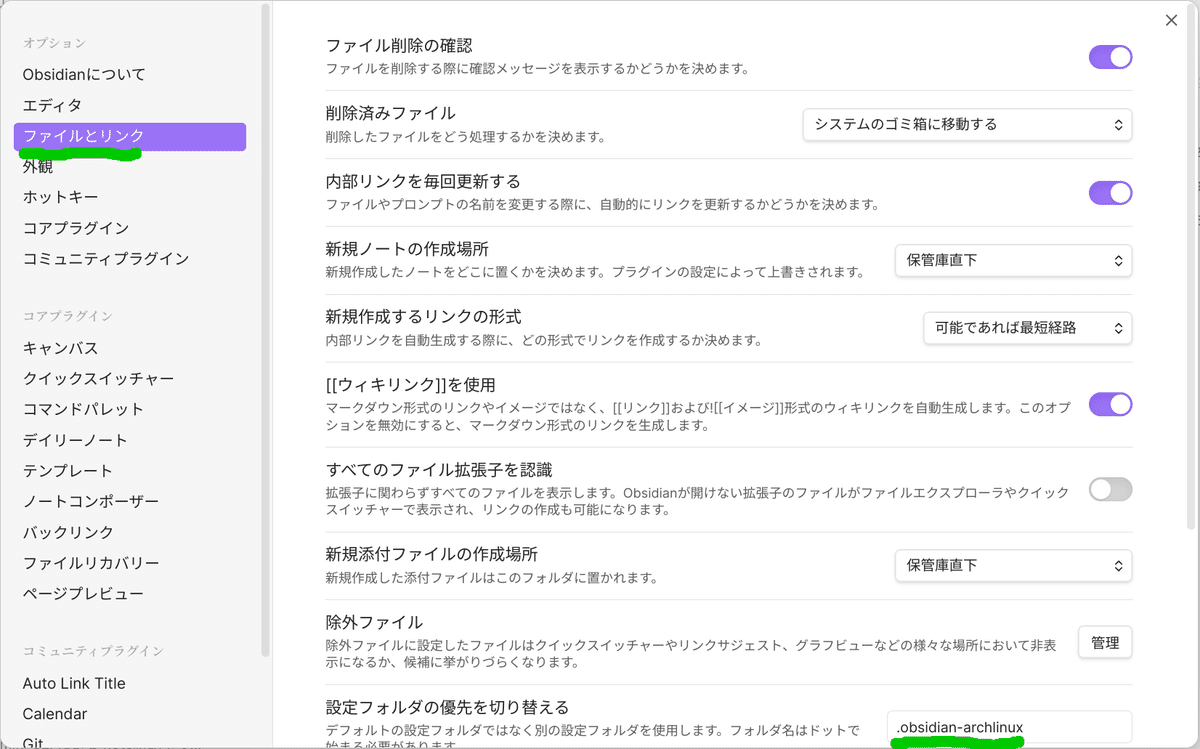Click the .obsidian-archlinux config folder field
Viewport: 1200px width, 749px height.
click(1010, 727)
